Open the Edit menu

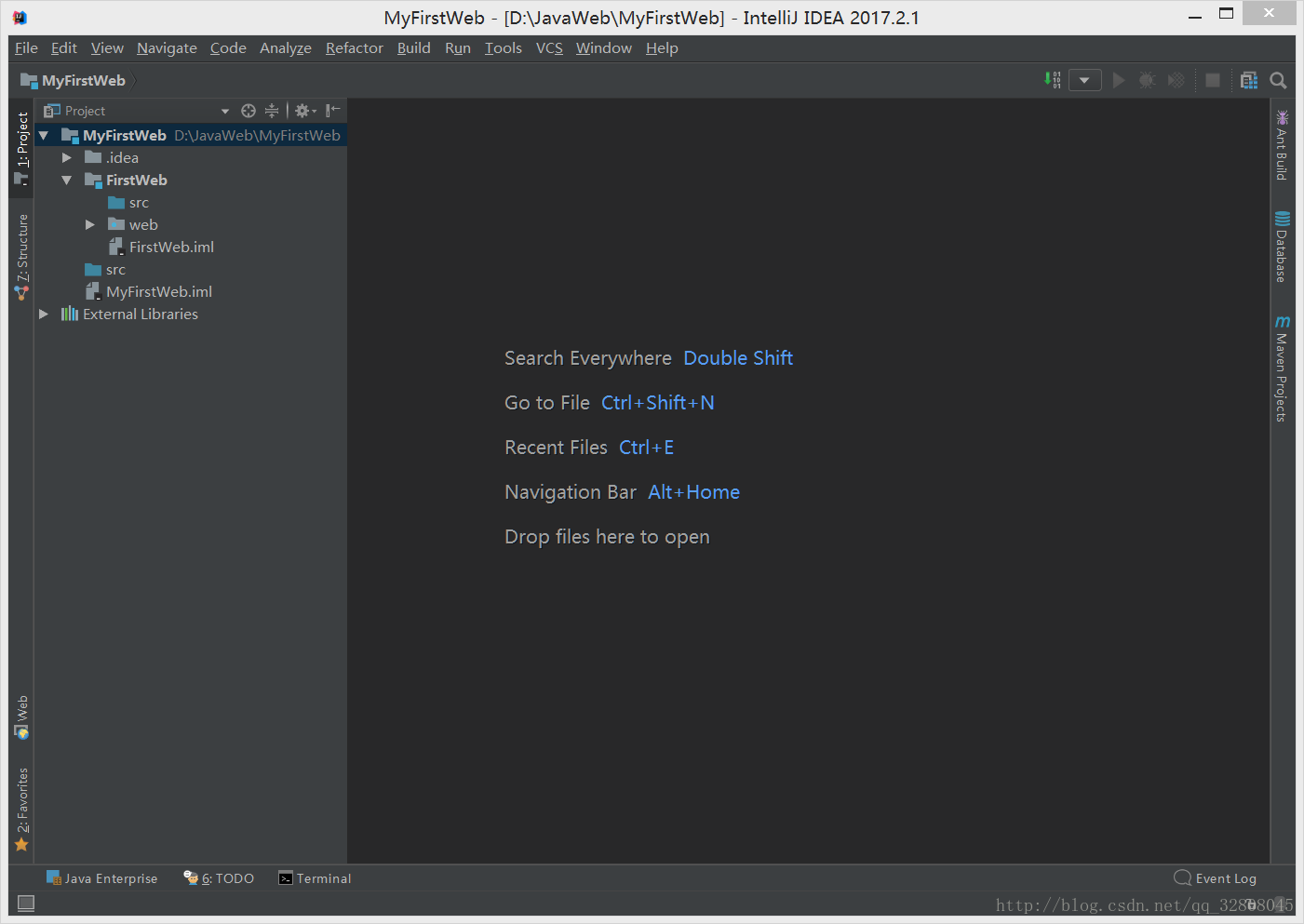click(63, 47)
